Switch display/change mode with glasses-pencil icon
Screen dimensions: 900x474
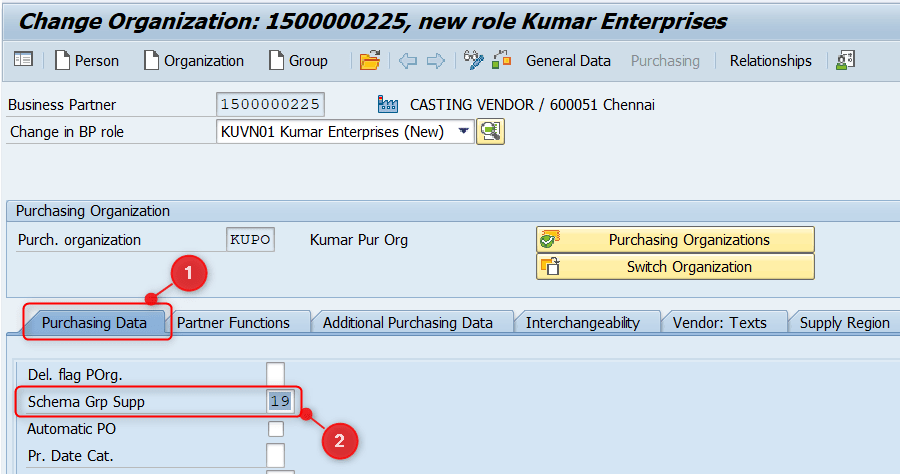point(474,60)
